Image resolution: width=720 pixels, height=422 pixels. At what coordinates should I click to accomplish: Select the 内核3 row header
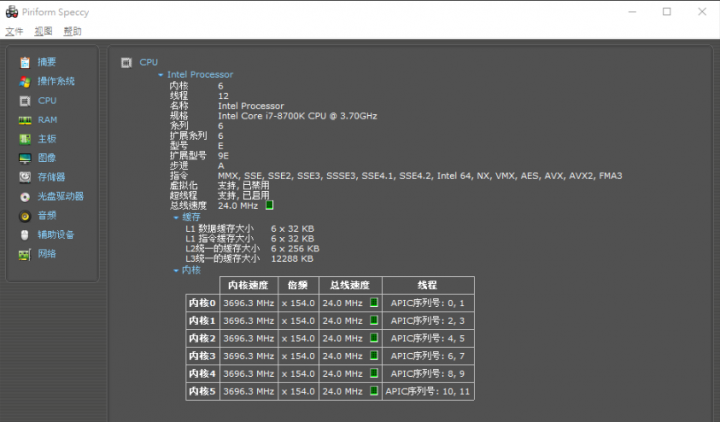[202, 356]
